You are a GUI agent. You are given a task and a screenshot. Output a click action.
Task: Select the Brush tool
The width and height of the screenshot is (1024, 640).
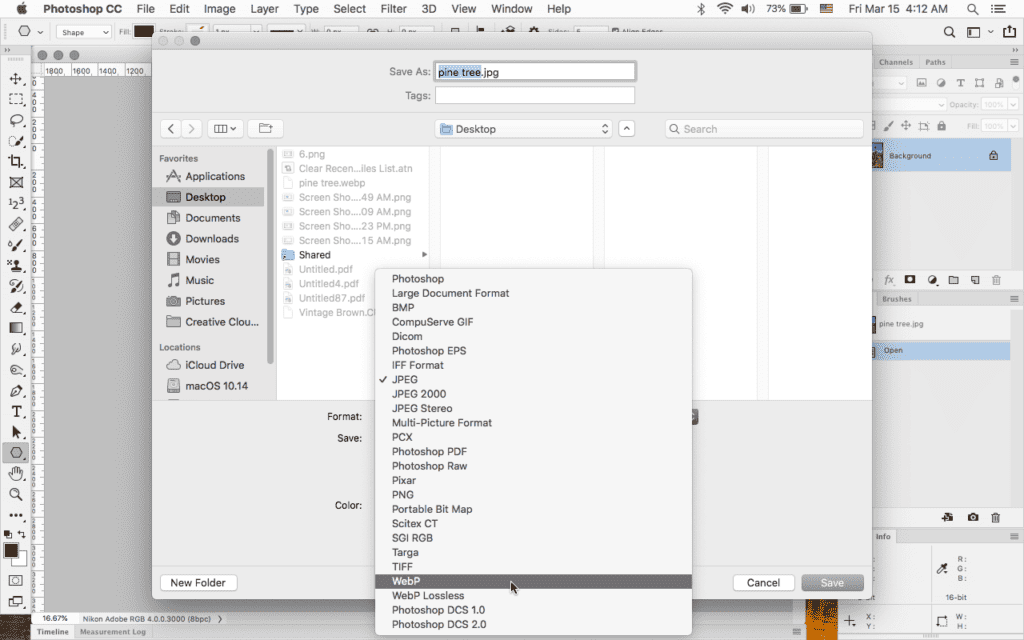[x=16, y=245]
